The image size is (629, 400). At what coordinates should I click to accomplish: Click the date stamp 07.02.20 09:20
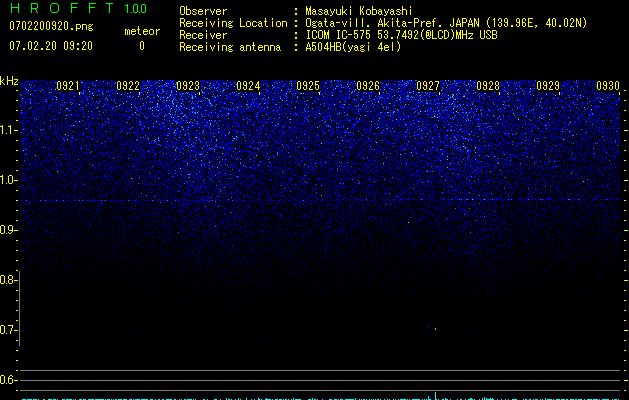tap(51, 46)
